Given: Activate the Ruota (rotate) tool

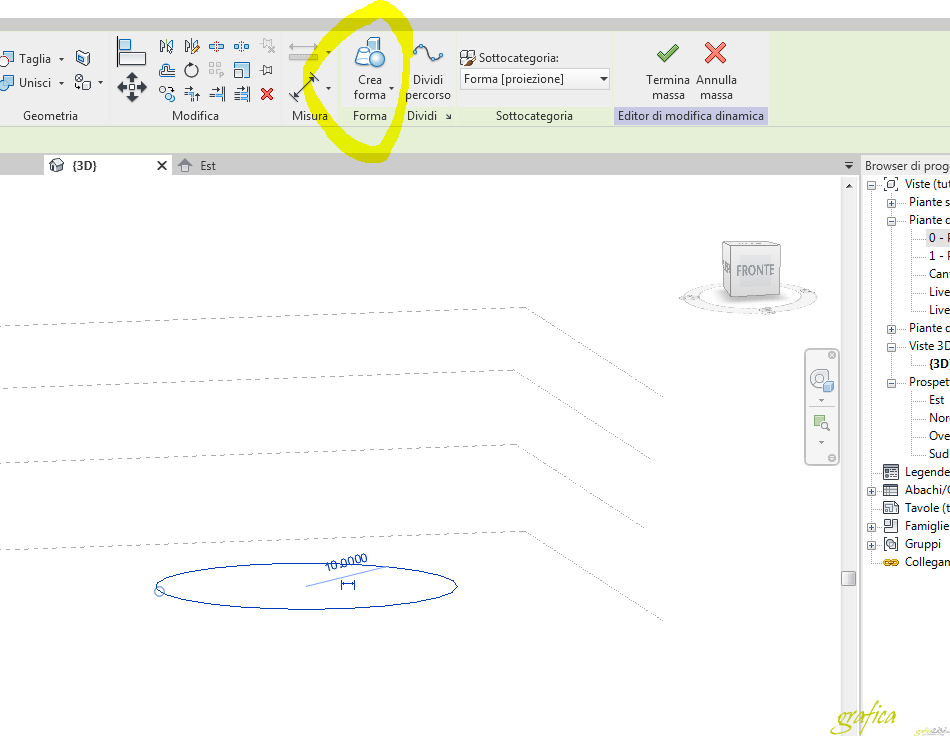Looking at the screenshot, I should click(192, 69).
